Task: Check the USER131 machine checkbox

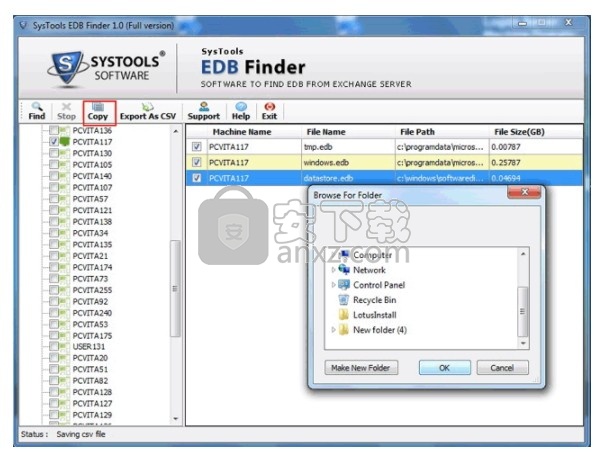Action: coord(54,346)
